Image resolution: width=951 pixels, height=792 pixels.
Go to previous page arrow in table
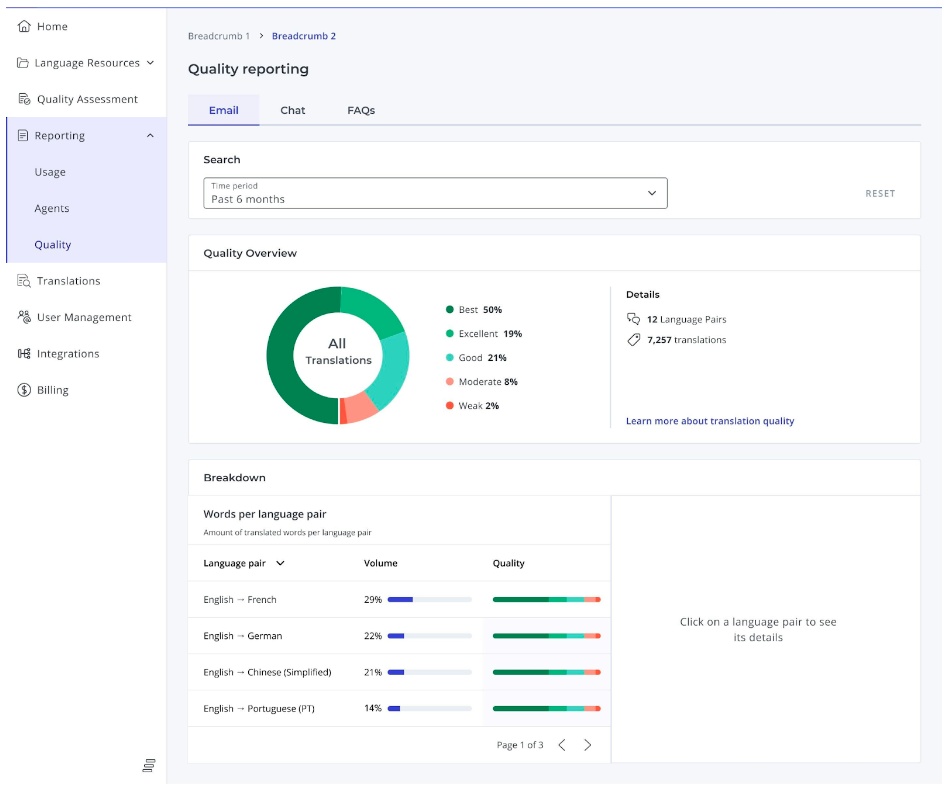(562, 745)
